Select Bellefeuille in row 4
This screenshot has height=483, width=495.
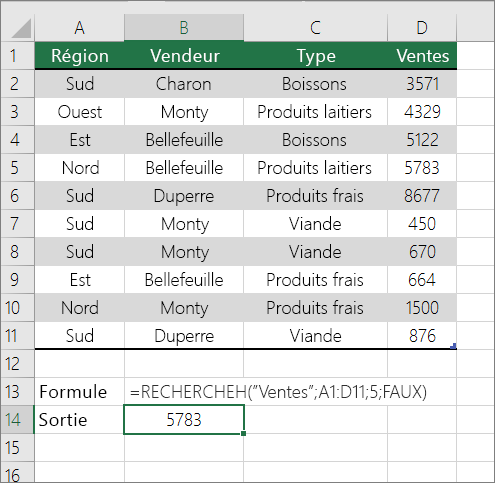184,140
